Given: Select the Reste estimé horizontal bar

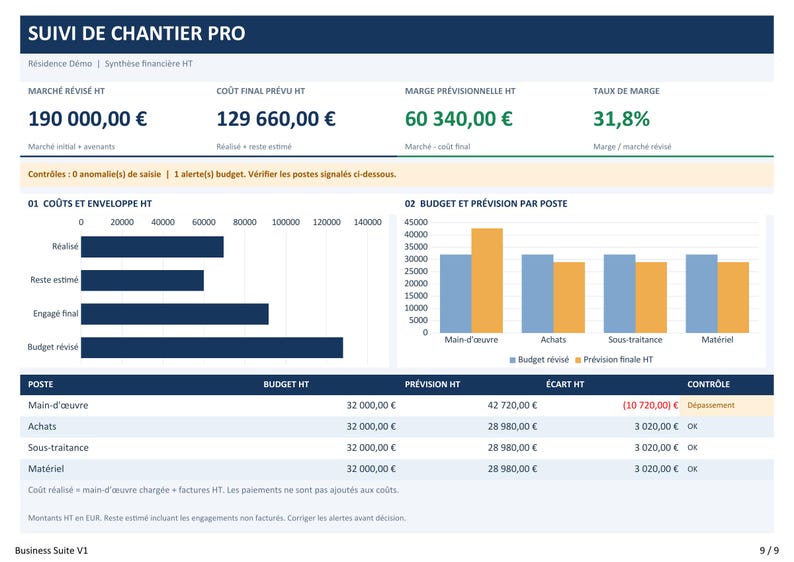Looking at the screenshot, I should 142,280.
